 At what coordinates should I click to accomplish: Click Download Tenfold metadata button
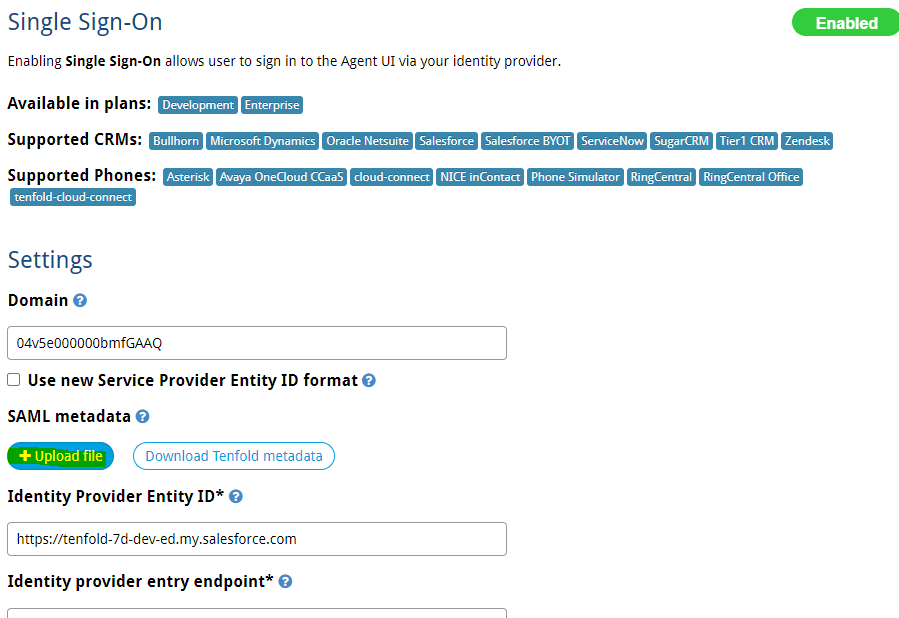click(x=234, y=456)
